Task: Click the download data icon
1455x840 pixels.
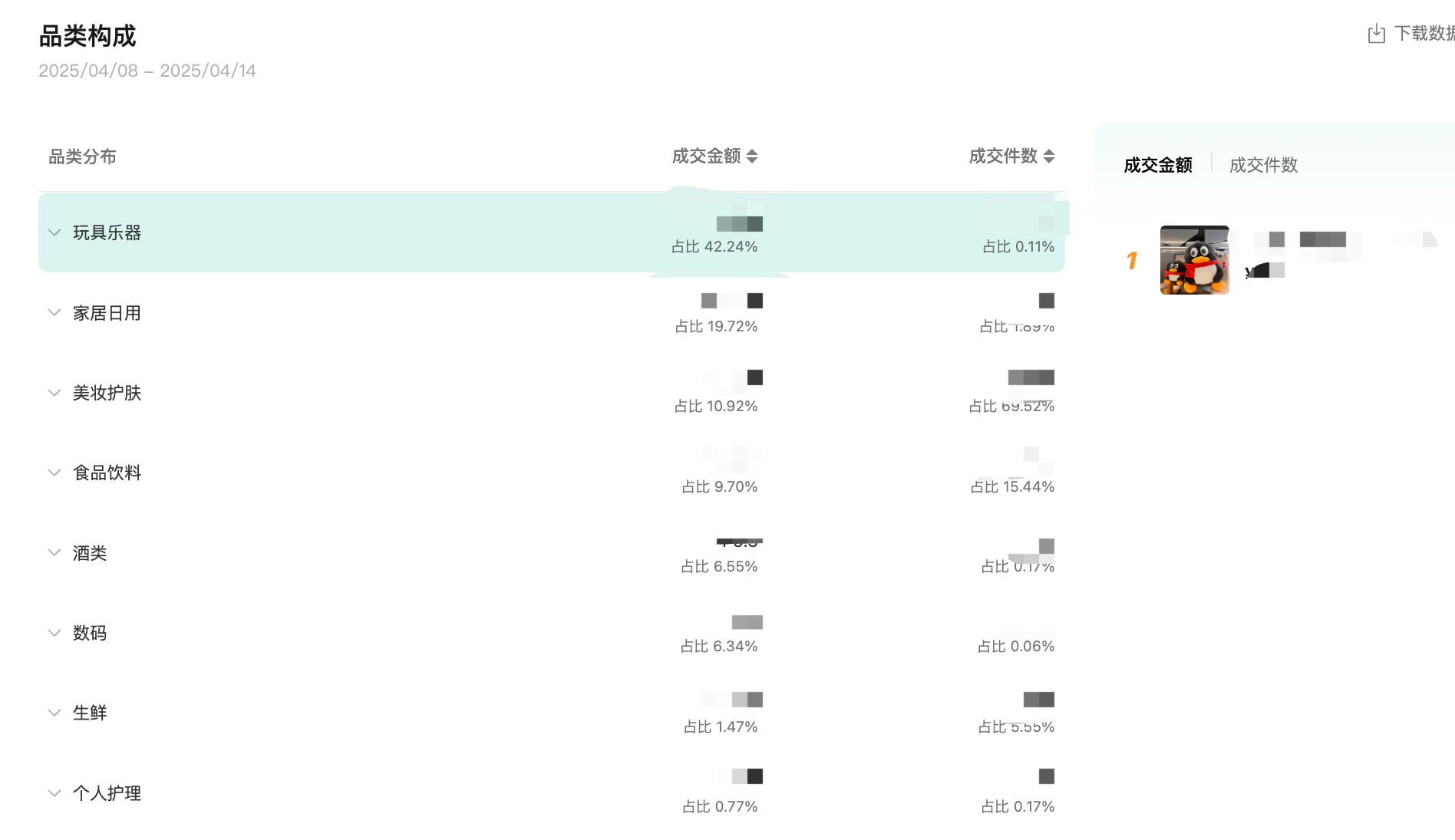Action: (x=1376, y=34)
